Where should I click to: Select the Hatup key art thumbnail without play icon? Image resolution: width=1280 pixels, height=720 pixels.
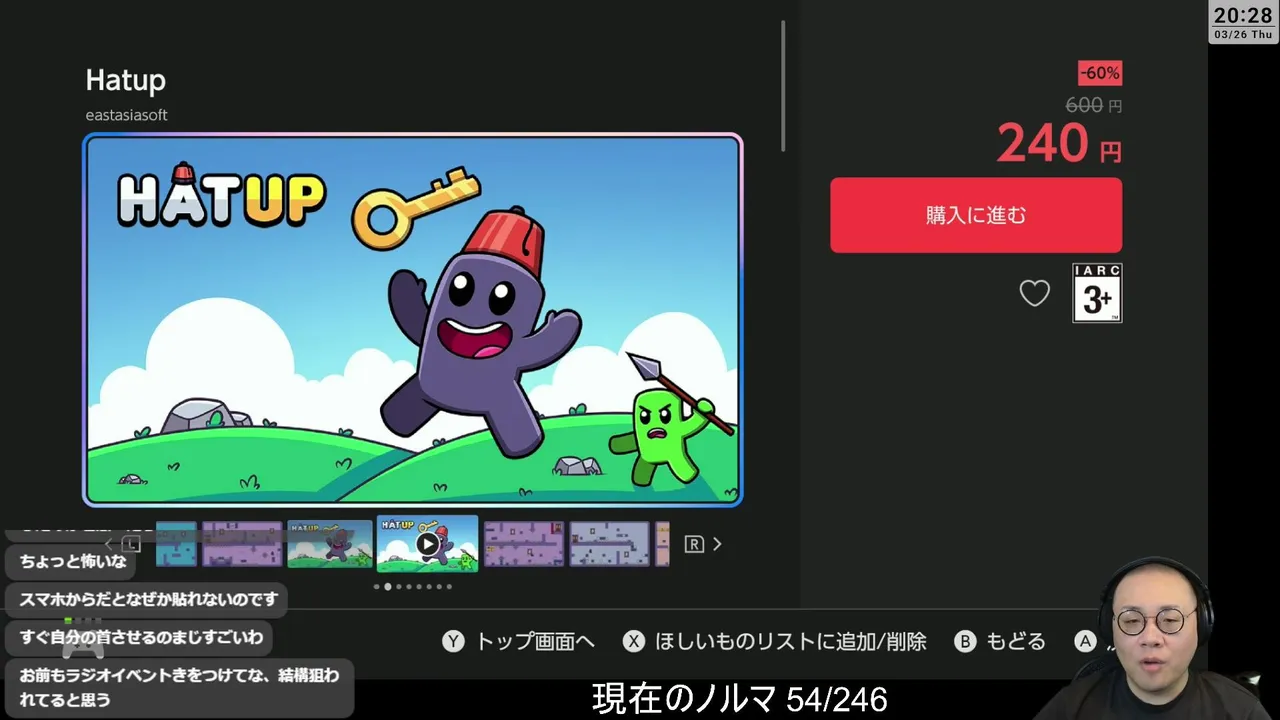coord(330,544)
